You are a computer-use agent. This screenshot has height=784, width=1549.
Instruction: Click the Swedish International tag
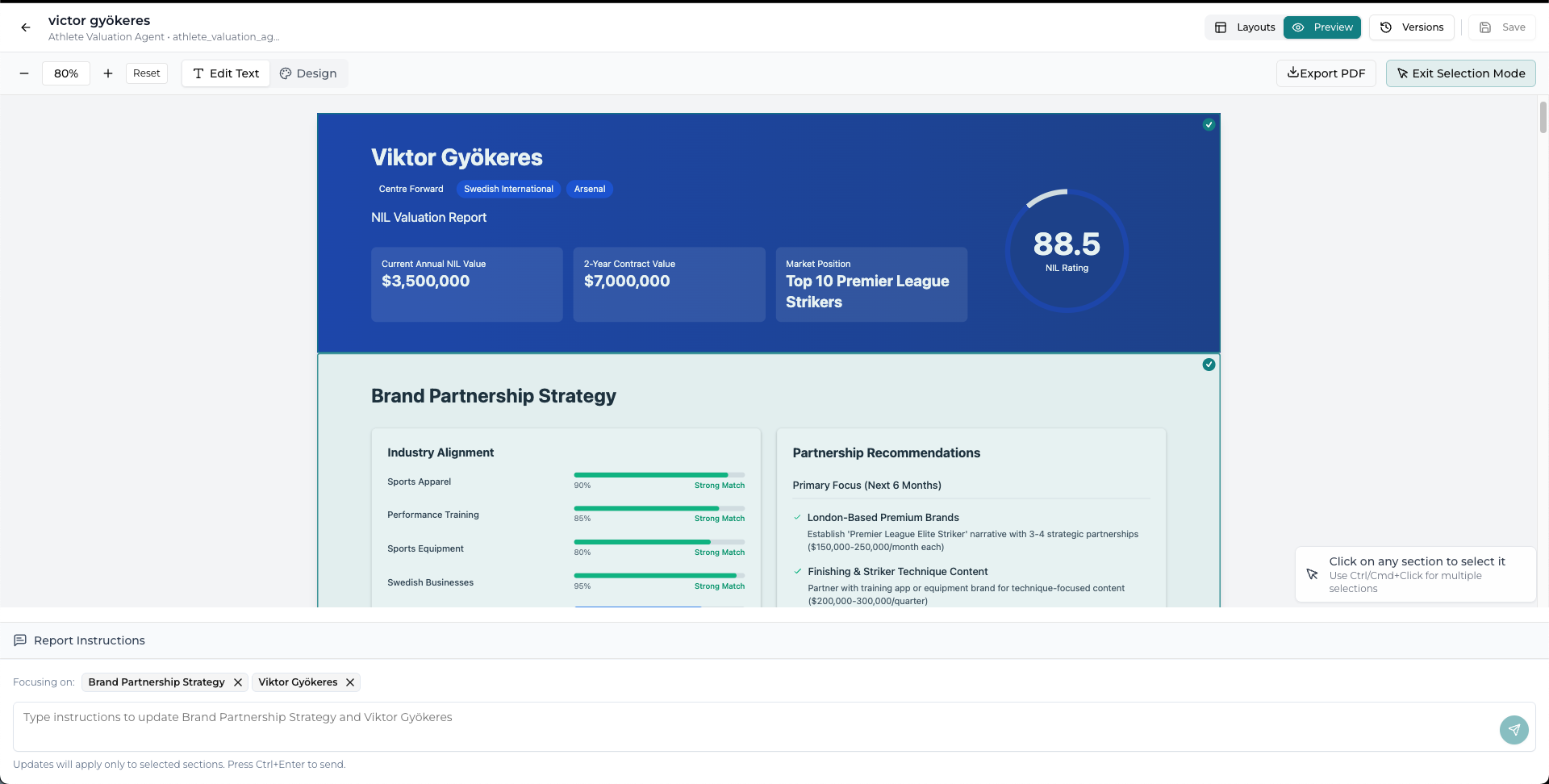pos(508,189)
